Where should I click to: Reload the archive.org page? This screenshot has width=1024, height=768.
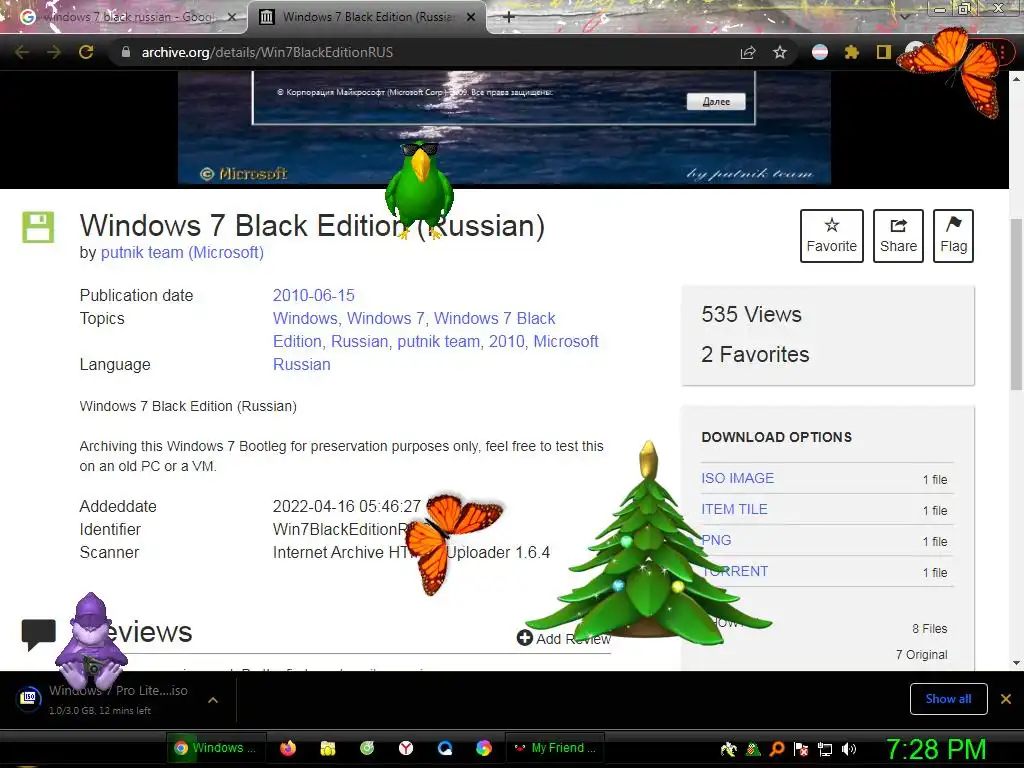pos(86,52)
